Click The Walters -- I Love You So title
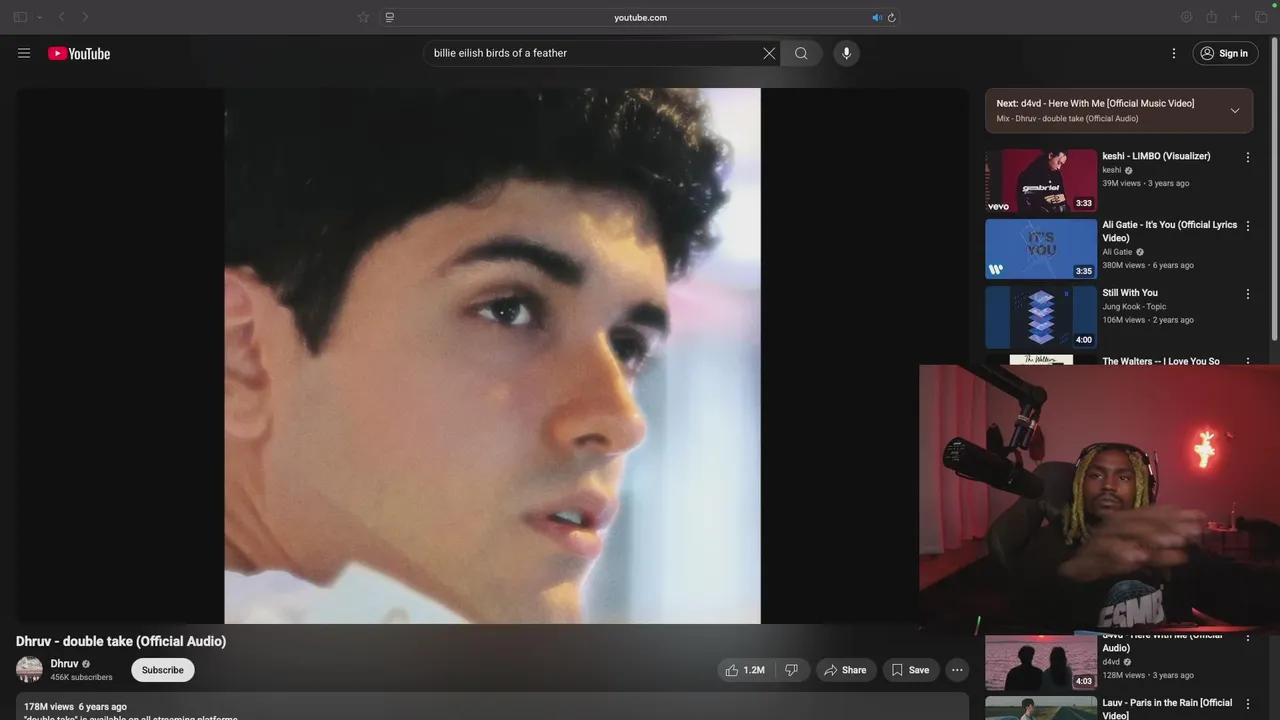 click(1161, 360)
